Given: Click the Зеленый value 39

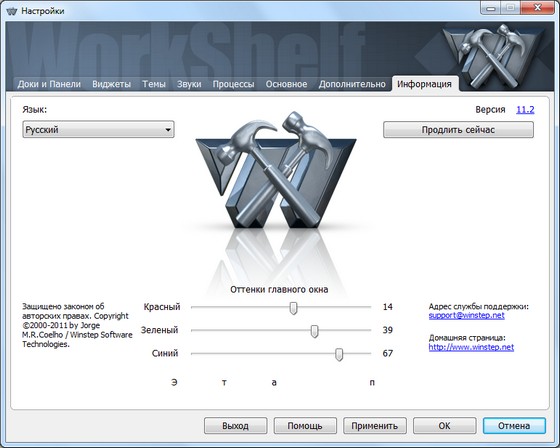Looking at the screenshot, I should point(388,330).
